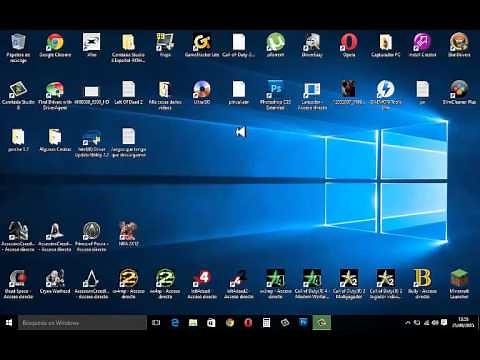
Task: Open the Action Center notifications icon
Action: [x=444, y=322]
